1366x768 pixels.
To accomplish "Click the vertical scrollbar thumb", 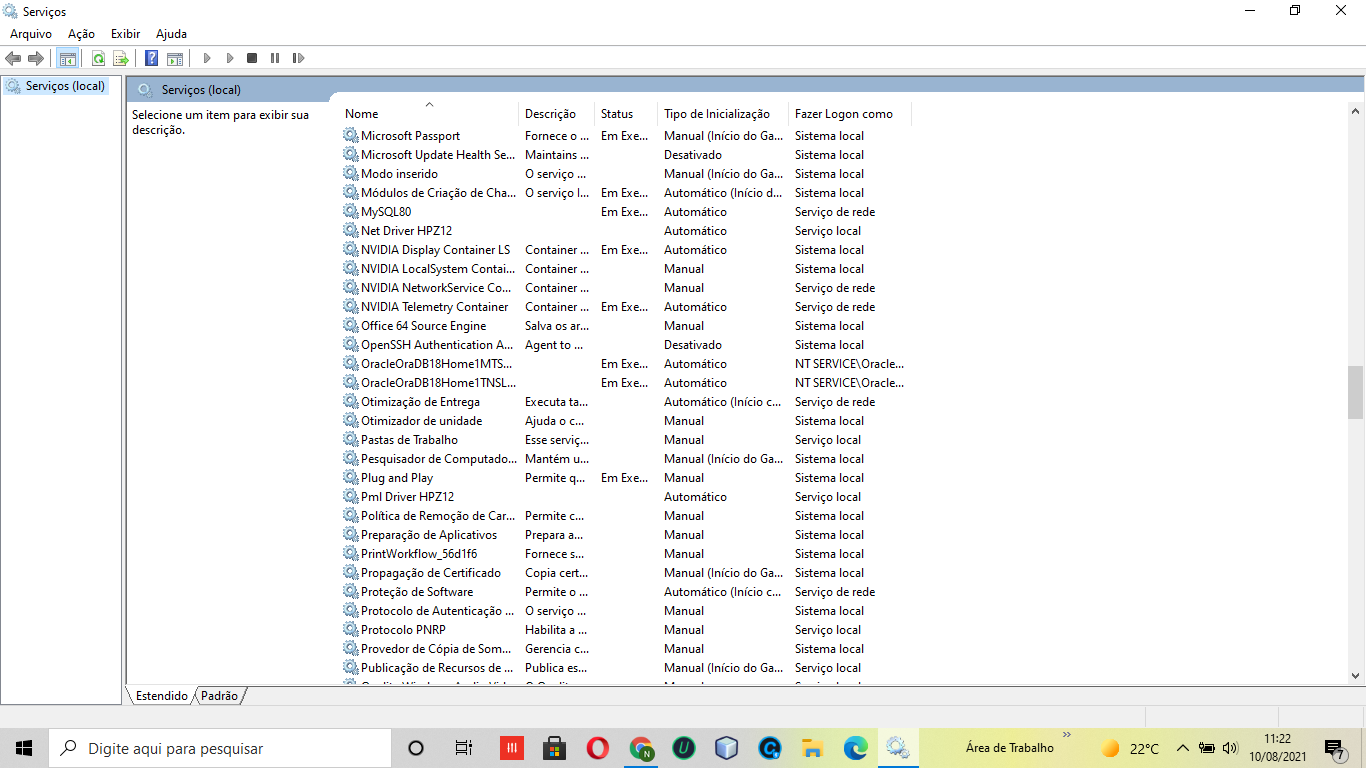I will pos(1355,392).
